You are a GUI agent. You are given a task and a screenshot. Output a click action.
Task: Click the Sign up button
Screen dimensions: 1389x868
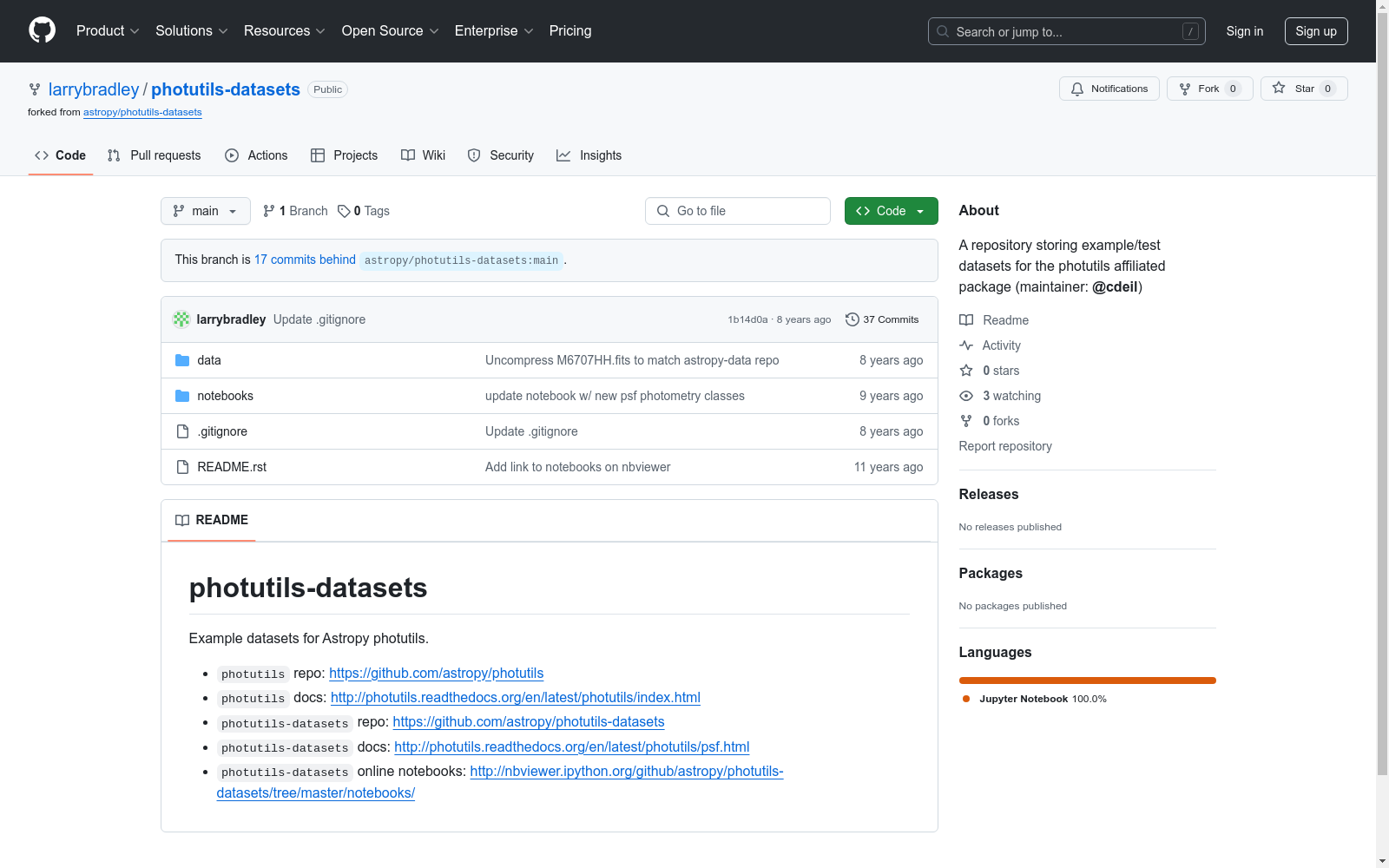coord(1316,31)
